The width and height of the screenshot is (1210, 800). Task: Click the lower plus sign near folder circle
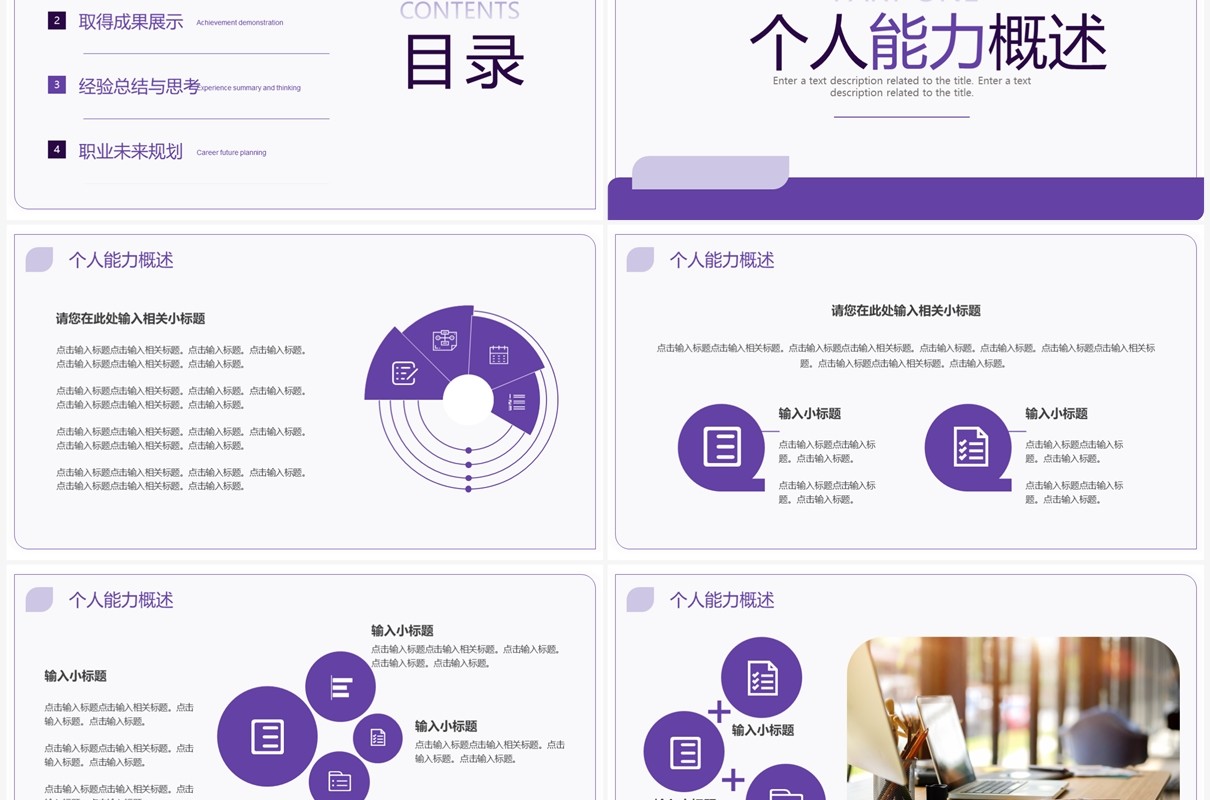[x=733, y=780]
